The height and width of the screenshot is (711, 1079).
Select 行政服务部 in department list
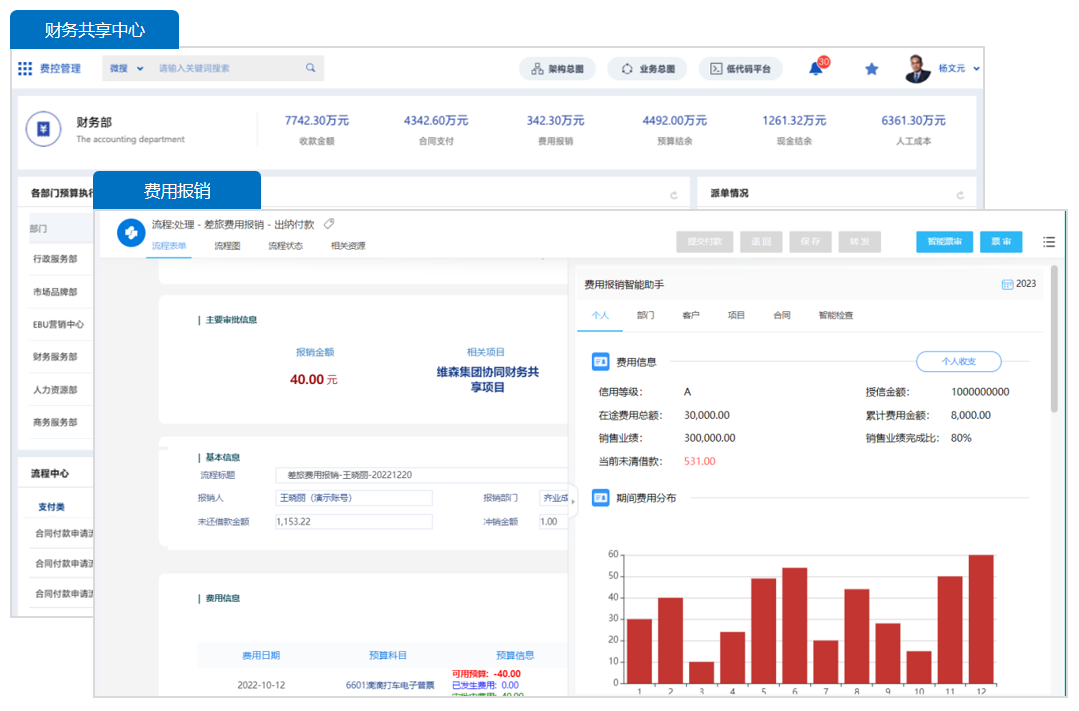coord(55,259)
